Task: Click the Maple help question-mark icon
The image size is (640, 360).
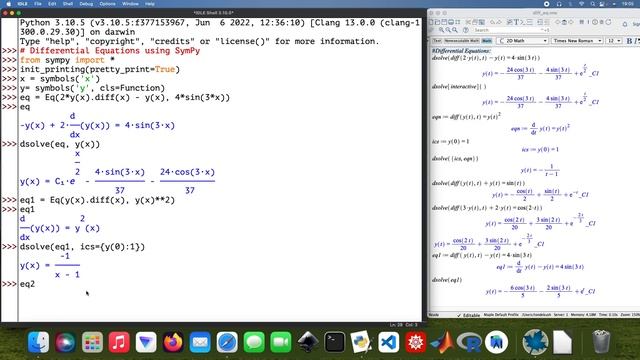Action: (x=466, y=30)
